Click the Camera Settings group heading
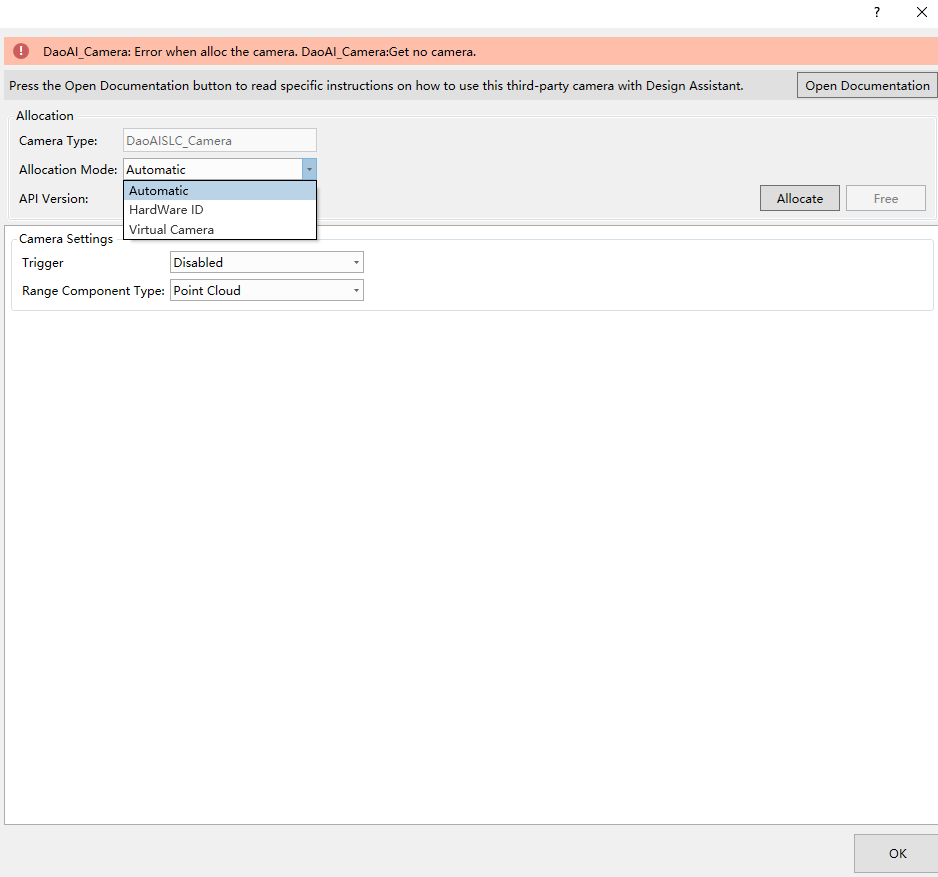This screenshot has width=938, height=877. [x=66, y=239]
